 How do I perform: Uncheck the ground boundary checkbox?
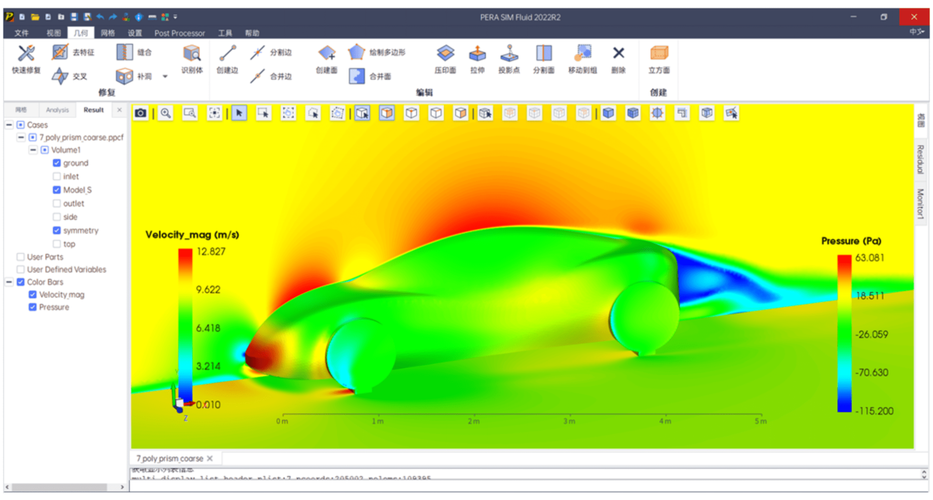[57, 163]
